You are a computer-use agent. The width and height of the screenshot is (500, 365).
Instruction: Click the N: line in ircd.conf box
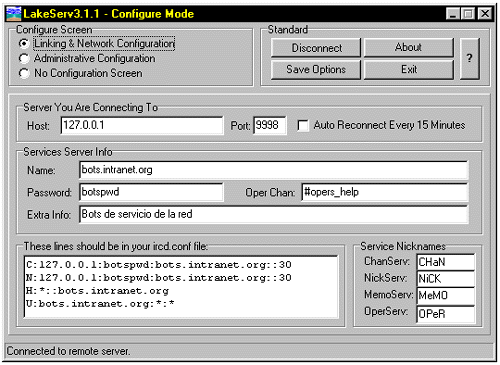(x=159, y=278)
